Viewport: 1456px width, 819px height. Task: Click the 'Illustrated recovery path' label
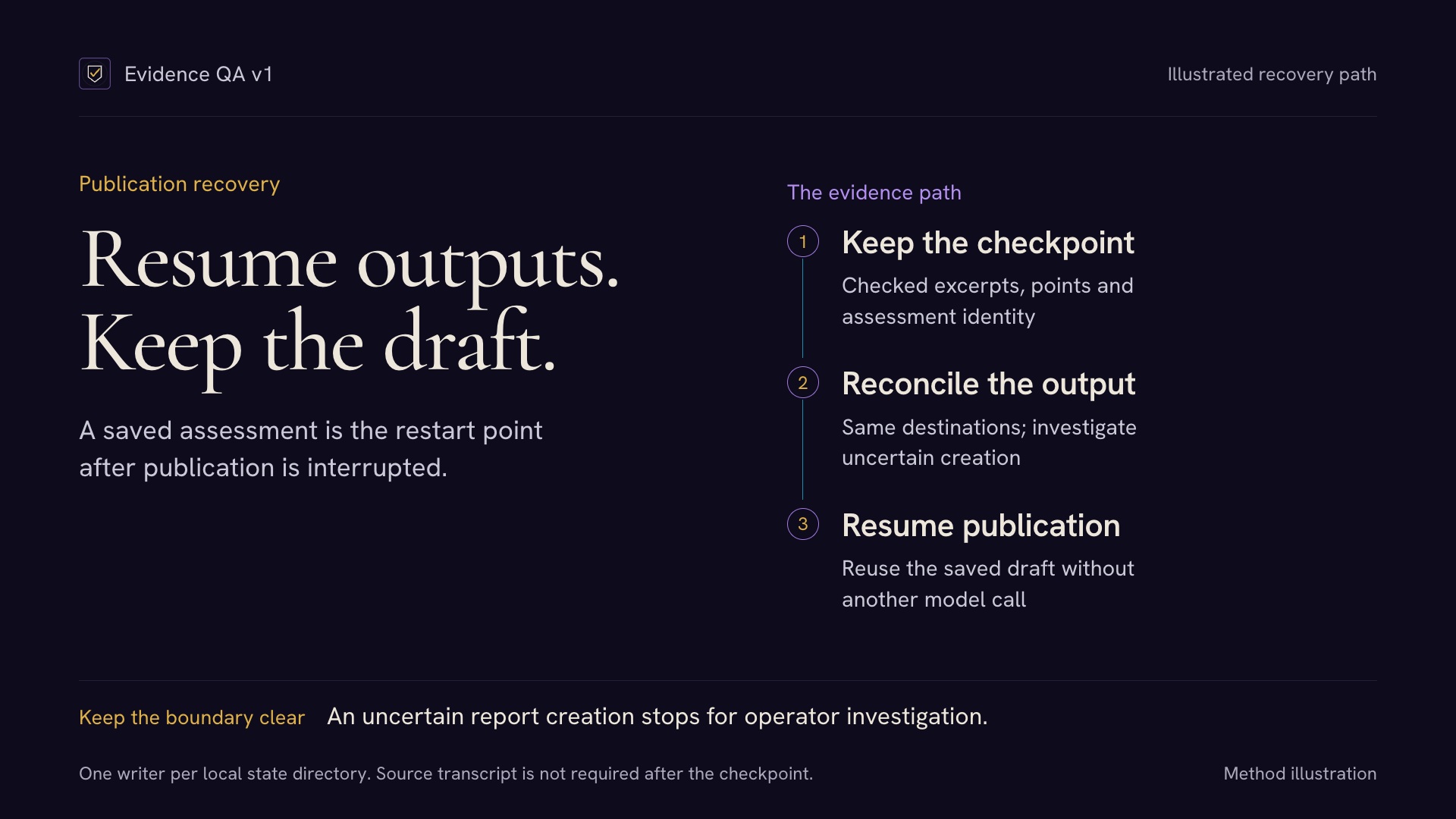(x=1272, y=74)
